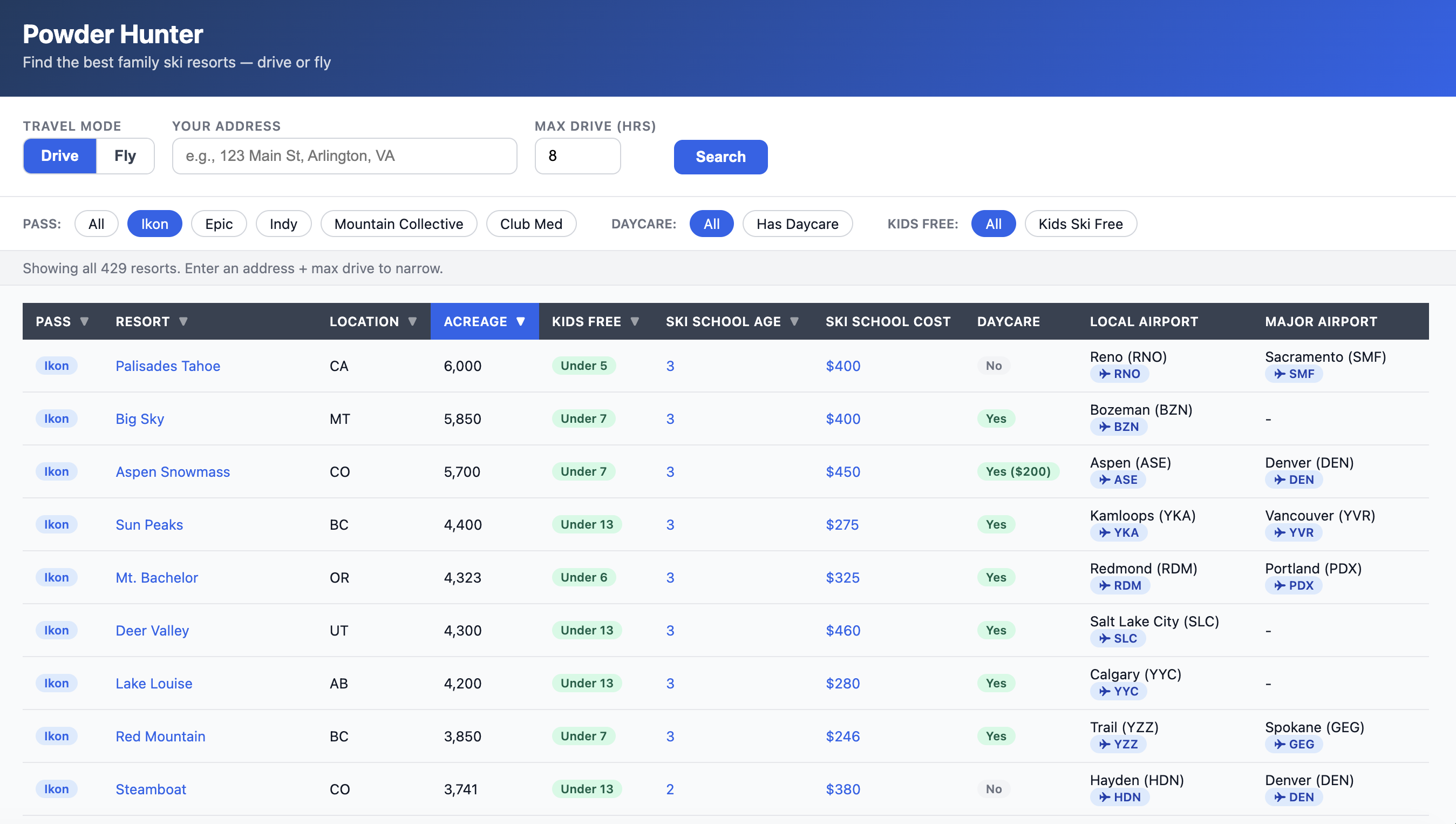Select the Epic pass filter

tap(219, 224)
